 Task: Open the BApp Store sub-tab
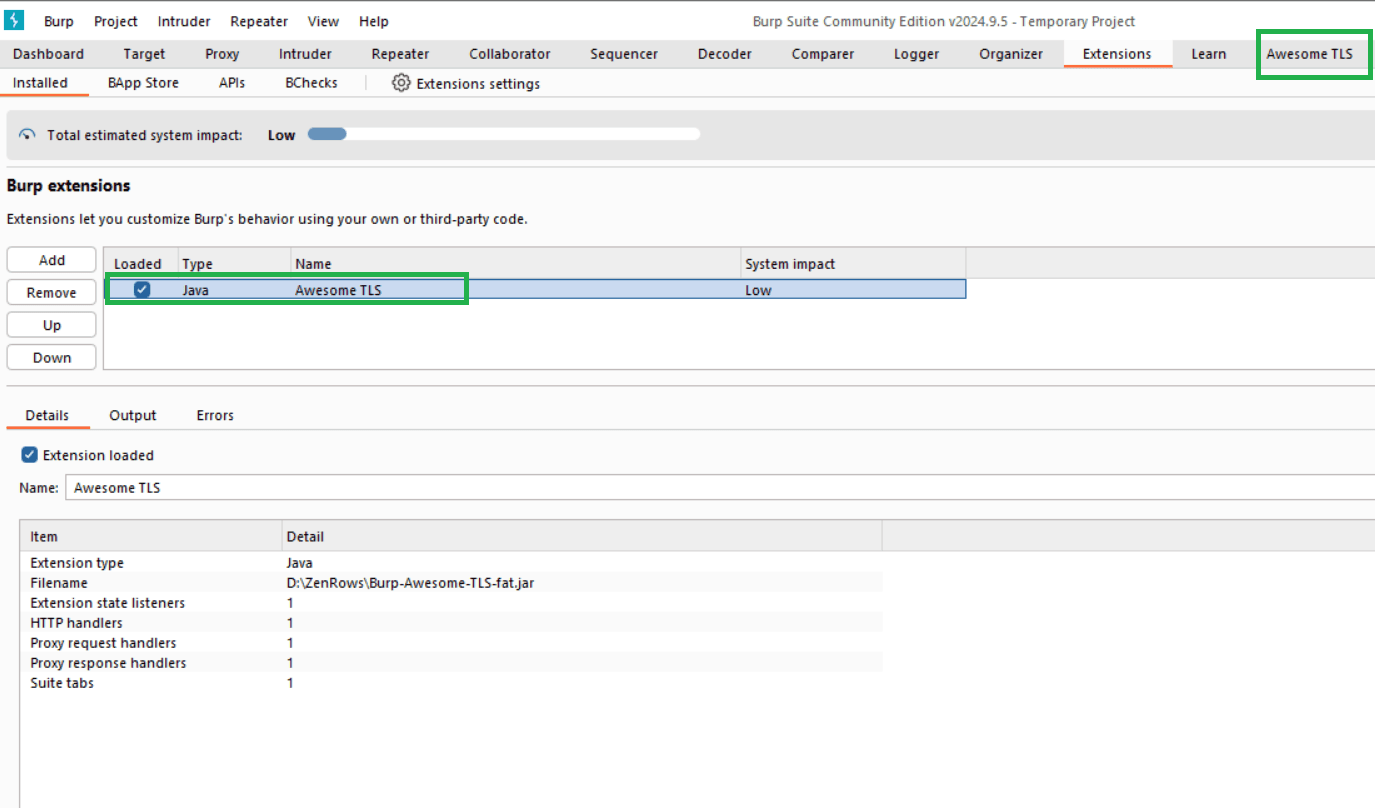(x=143, y=83)
